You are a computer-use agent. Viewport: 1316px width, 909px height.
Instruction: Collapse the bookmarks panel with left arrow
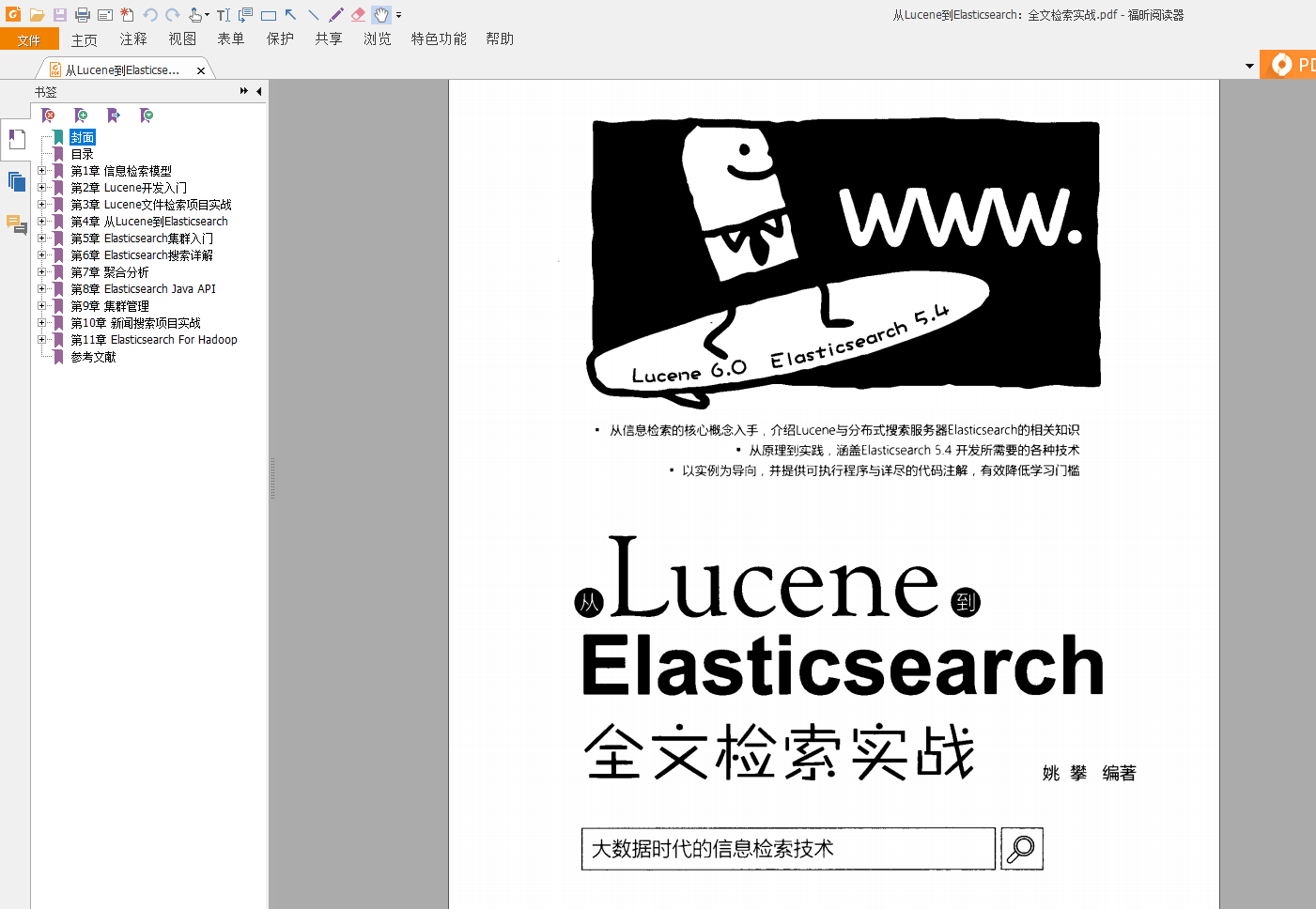pos(258,91)
